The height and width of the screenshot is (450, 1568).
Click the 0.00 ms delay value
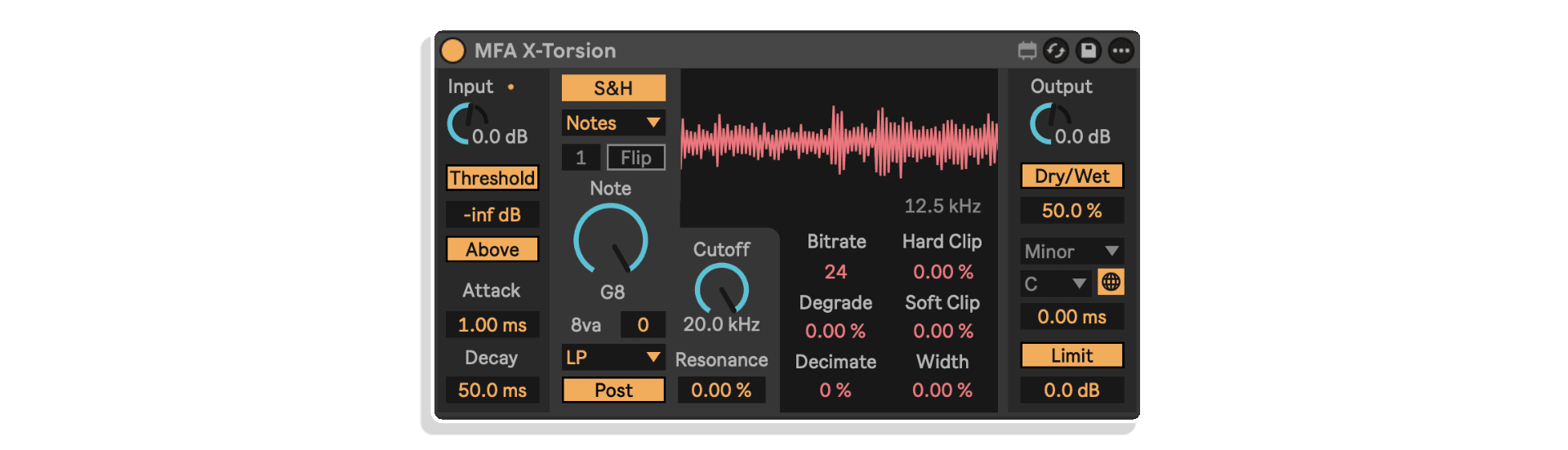point(1072,317)
